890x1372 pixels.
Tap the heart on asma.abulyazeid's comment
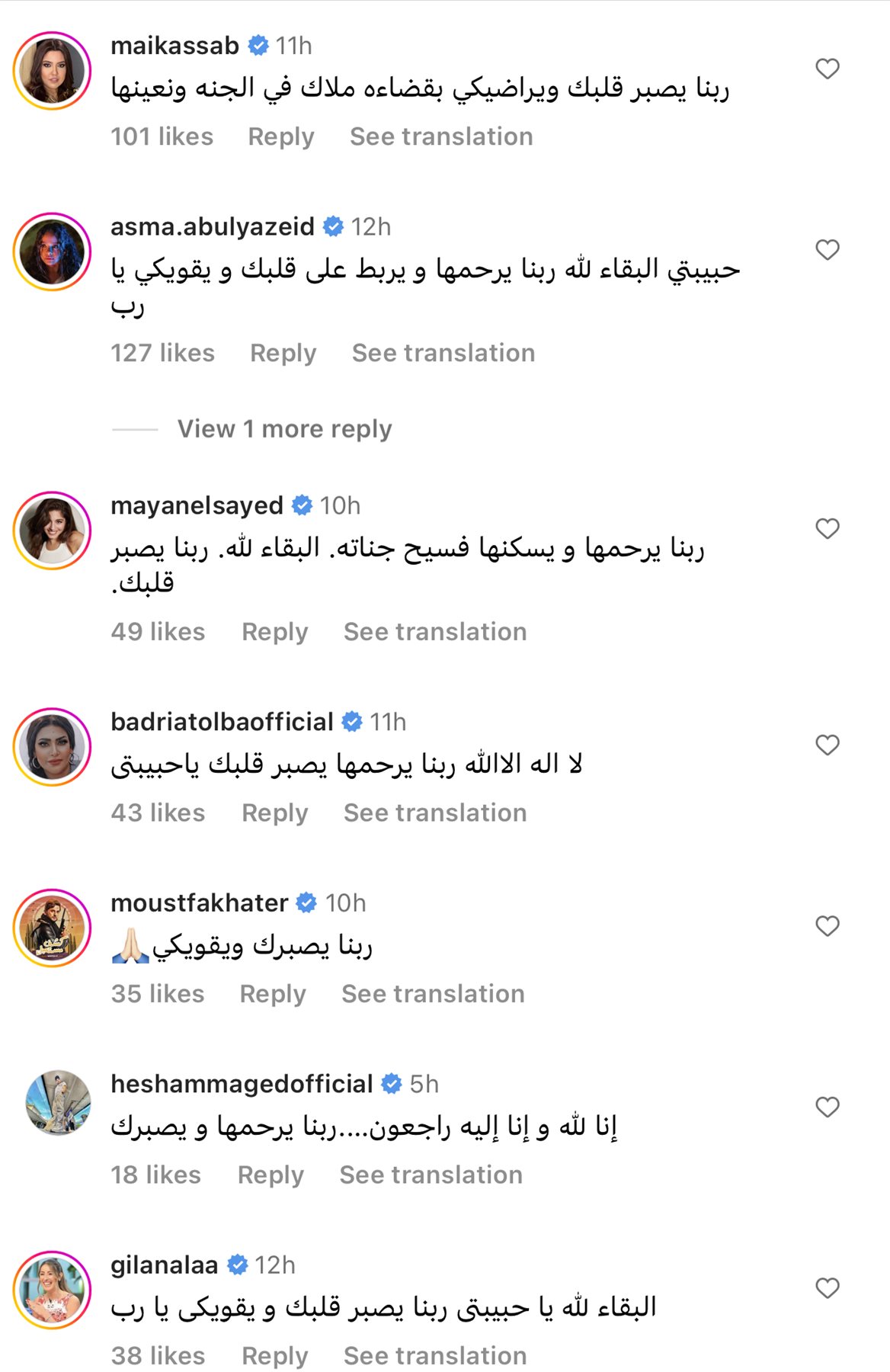pos(827,250)
